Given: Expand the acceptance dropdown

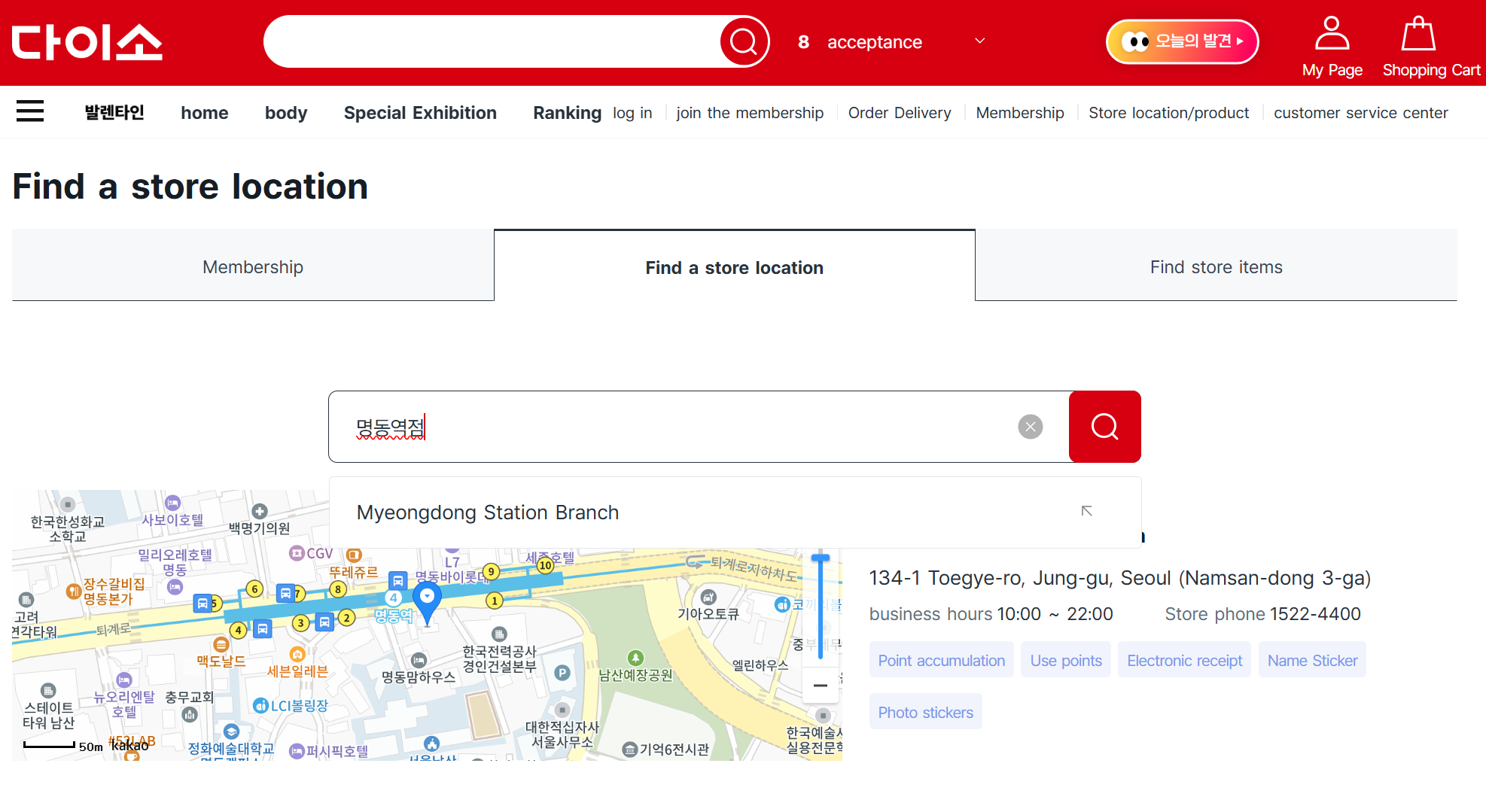Looking at the screenshot, I should [979, 41].
